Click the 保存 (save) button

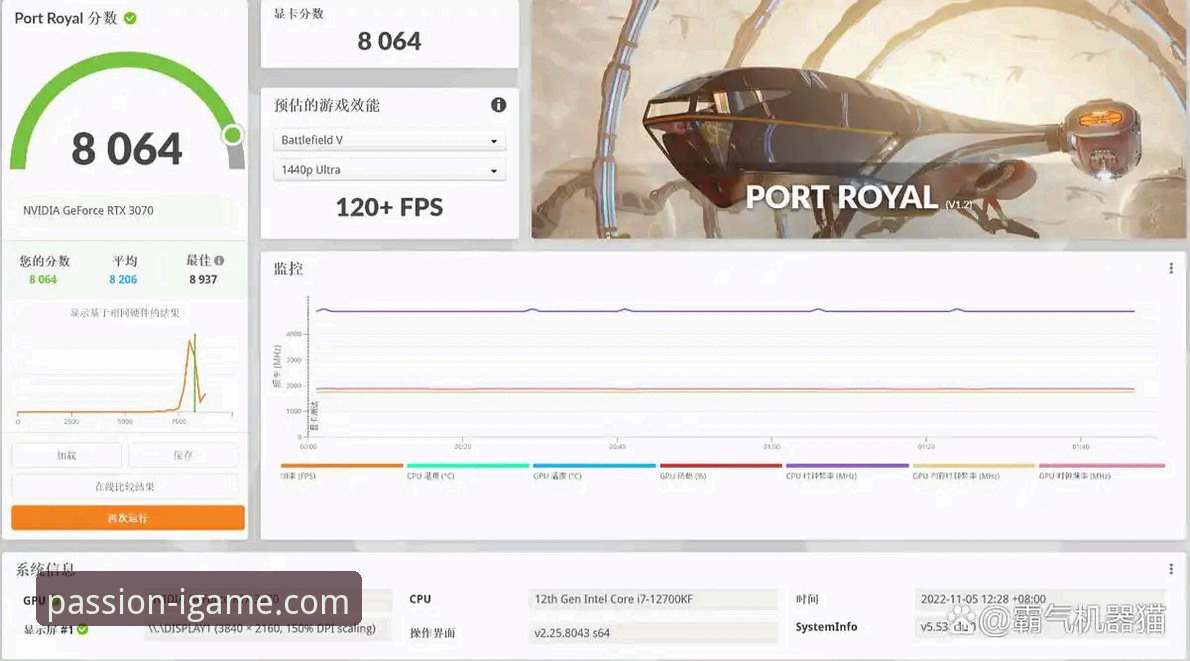pyautogui.click(x=183, y=455)
